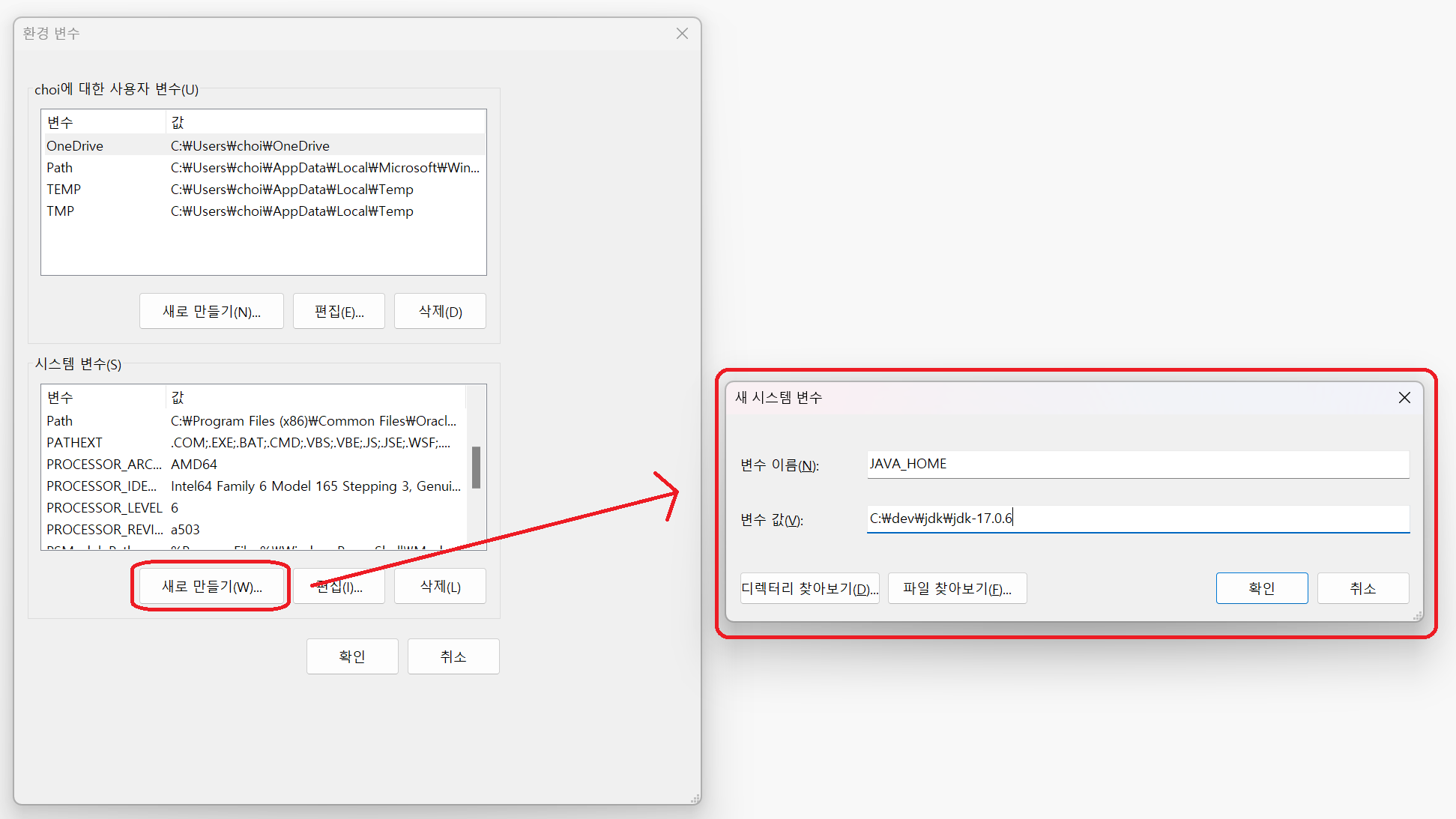Click the 변수 값 input field
Screen dimensions: 1456x819
(1138, 519)
